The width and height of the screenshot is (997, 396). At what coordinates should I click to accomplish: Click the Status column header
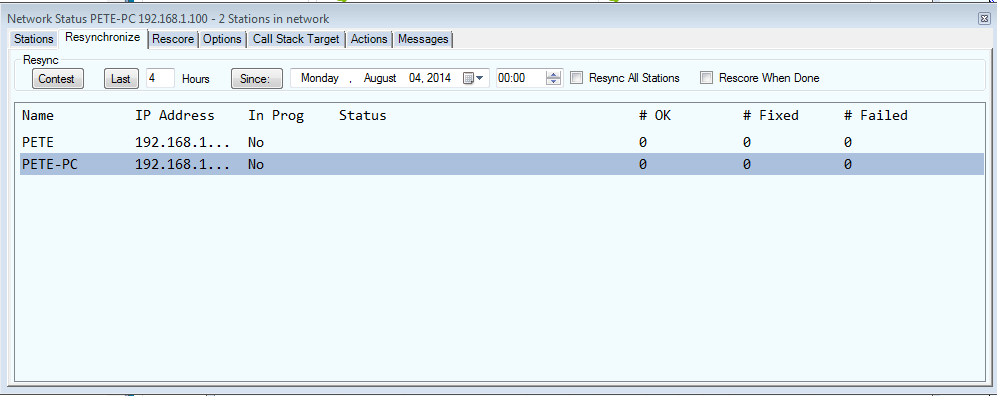click(362, 116)
